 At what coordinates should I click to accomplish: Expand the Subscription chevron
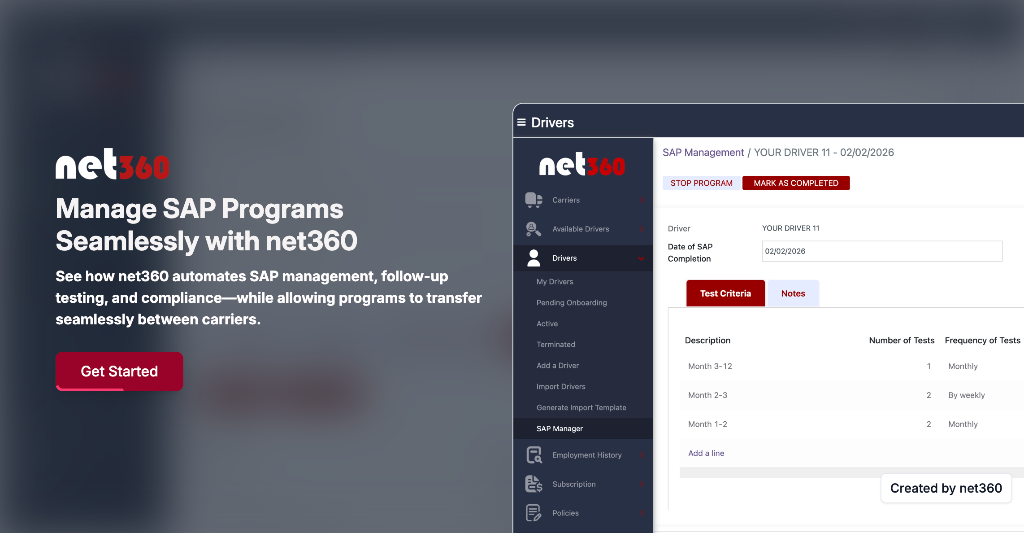[642, 484]
